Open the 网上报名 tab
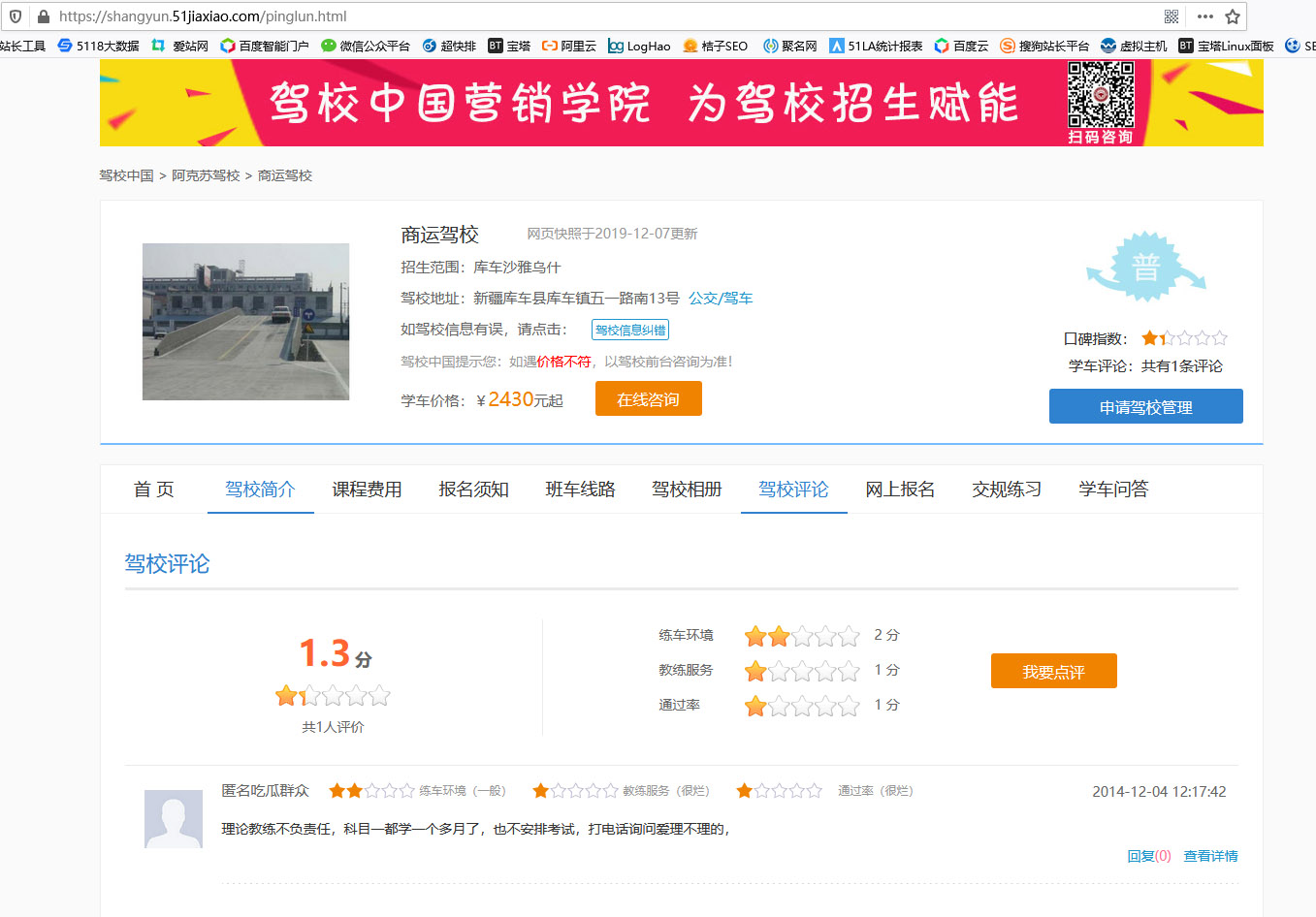The width and height of the screenshot is (1316, 917). pos(900,490)
